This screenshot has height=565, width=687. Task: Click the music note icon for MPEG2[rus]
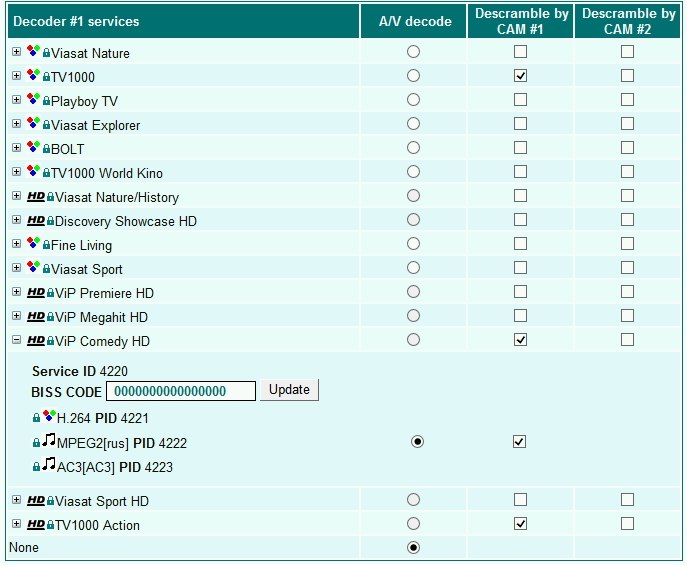tap(49, 440)
